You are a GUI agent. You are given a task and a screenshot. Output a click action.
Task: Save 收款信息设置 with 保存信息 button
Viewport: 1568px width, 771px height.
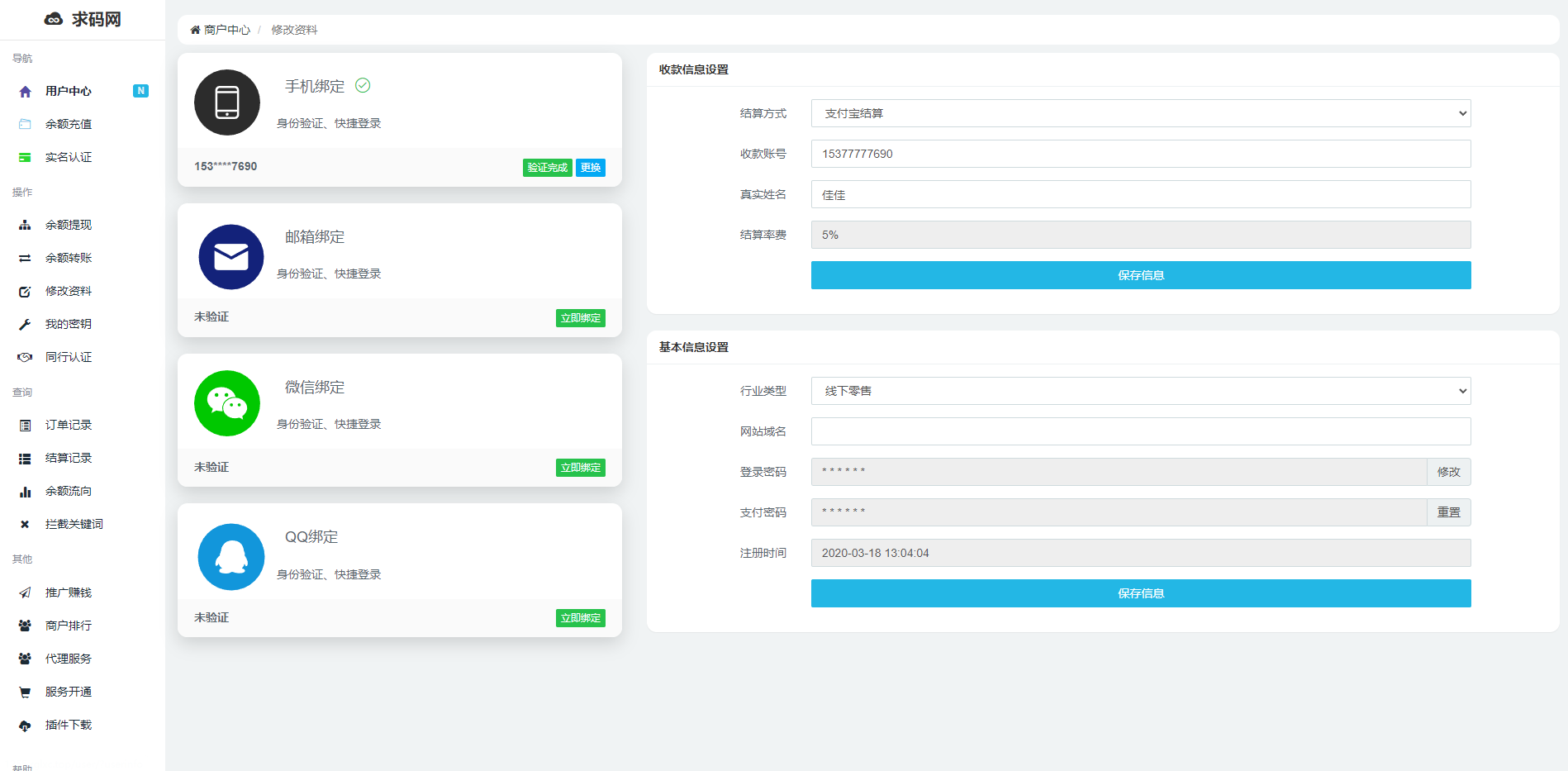(1141, 275)
